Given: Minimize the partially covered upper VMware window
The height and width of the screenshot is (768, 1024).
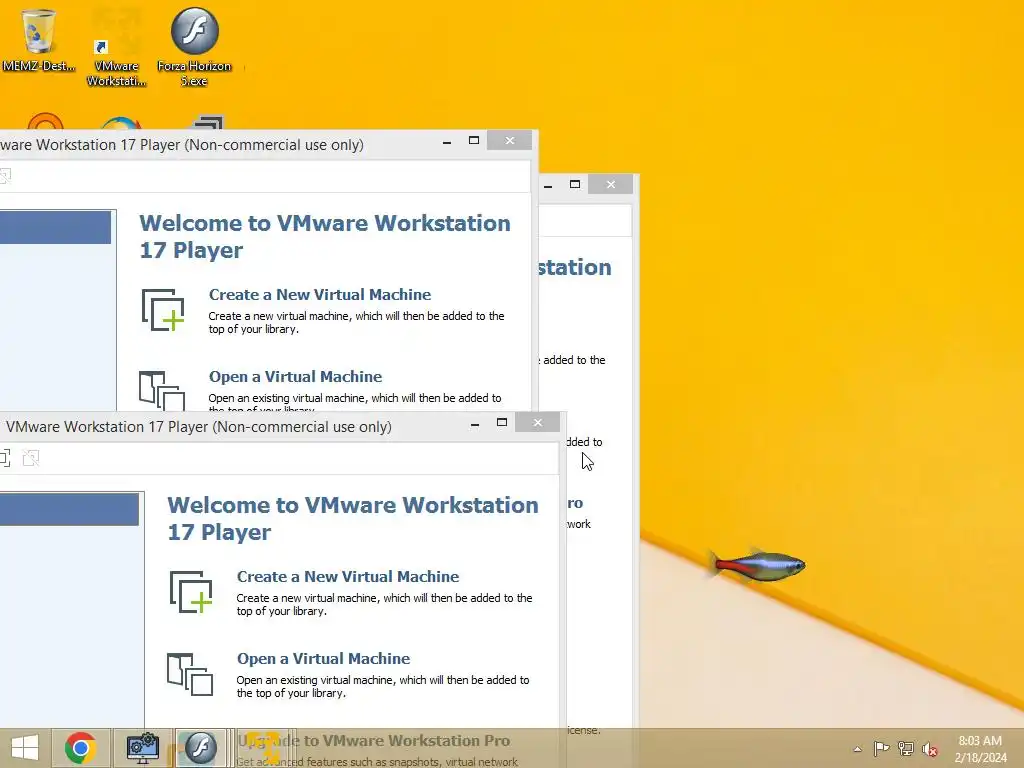Looking at the screenshot, I should pyautogui.click(x=447, y=141).
